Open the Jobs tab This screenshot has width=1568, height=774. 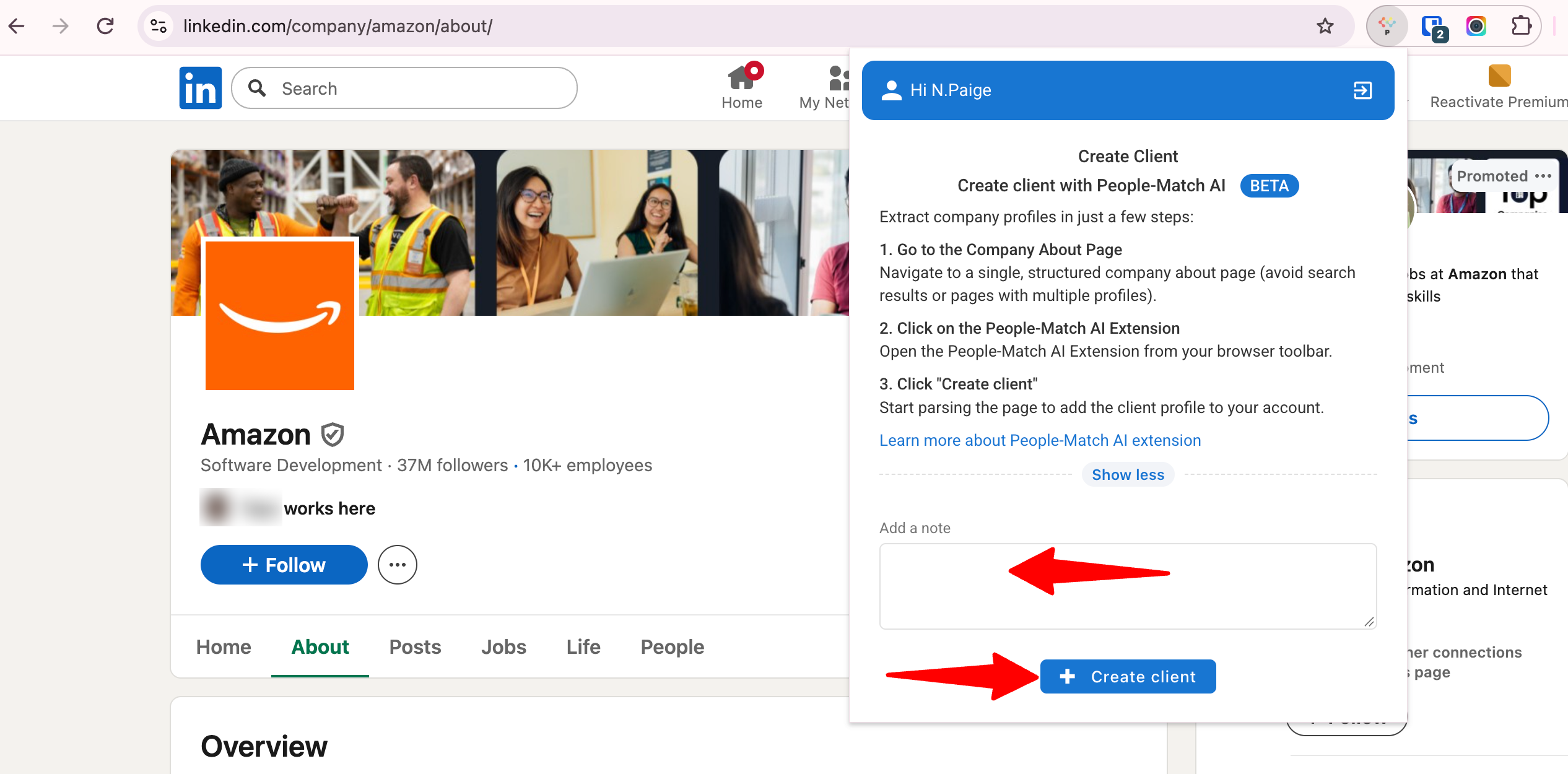tap(503, 646)
